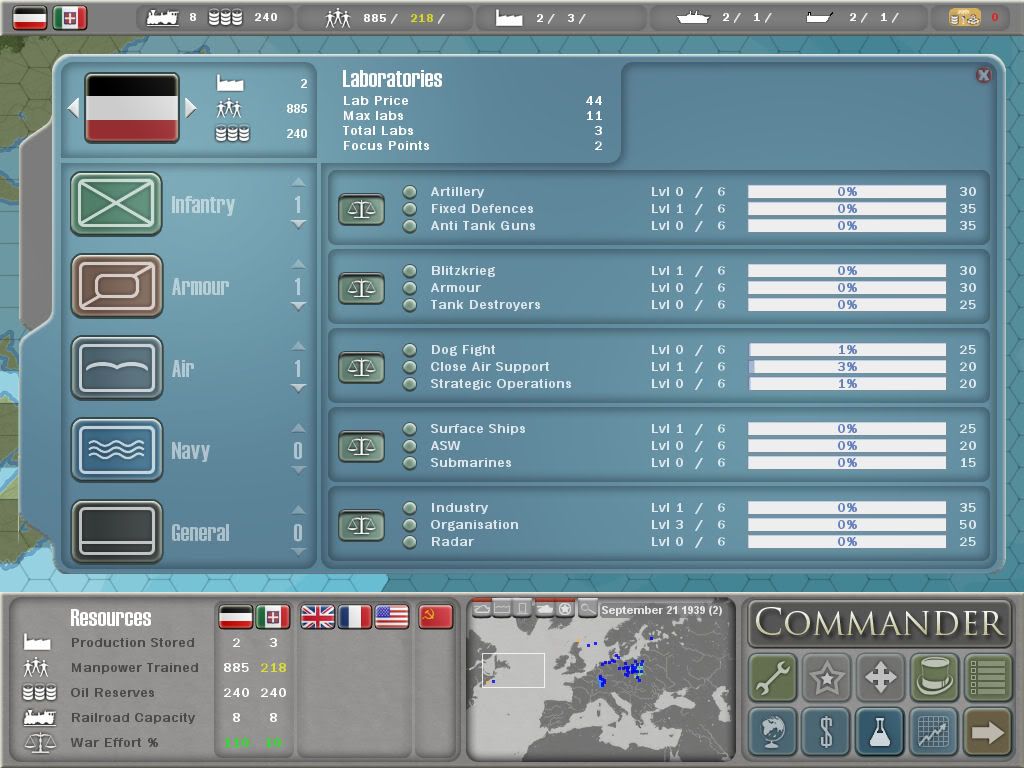Select the Close Air Support radio button
Image resolution: width=1024 pixels, height=768 pixels.
coord(409,367)
